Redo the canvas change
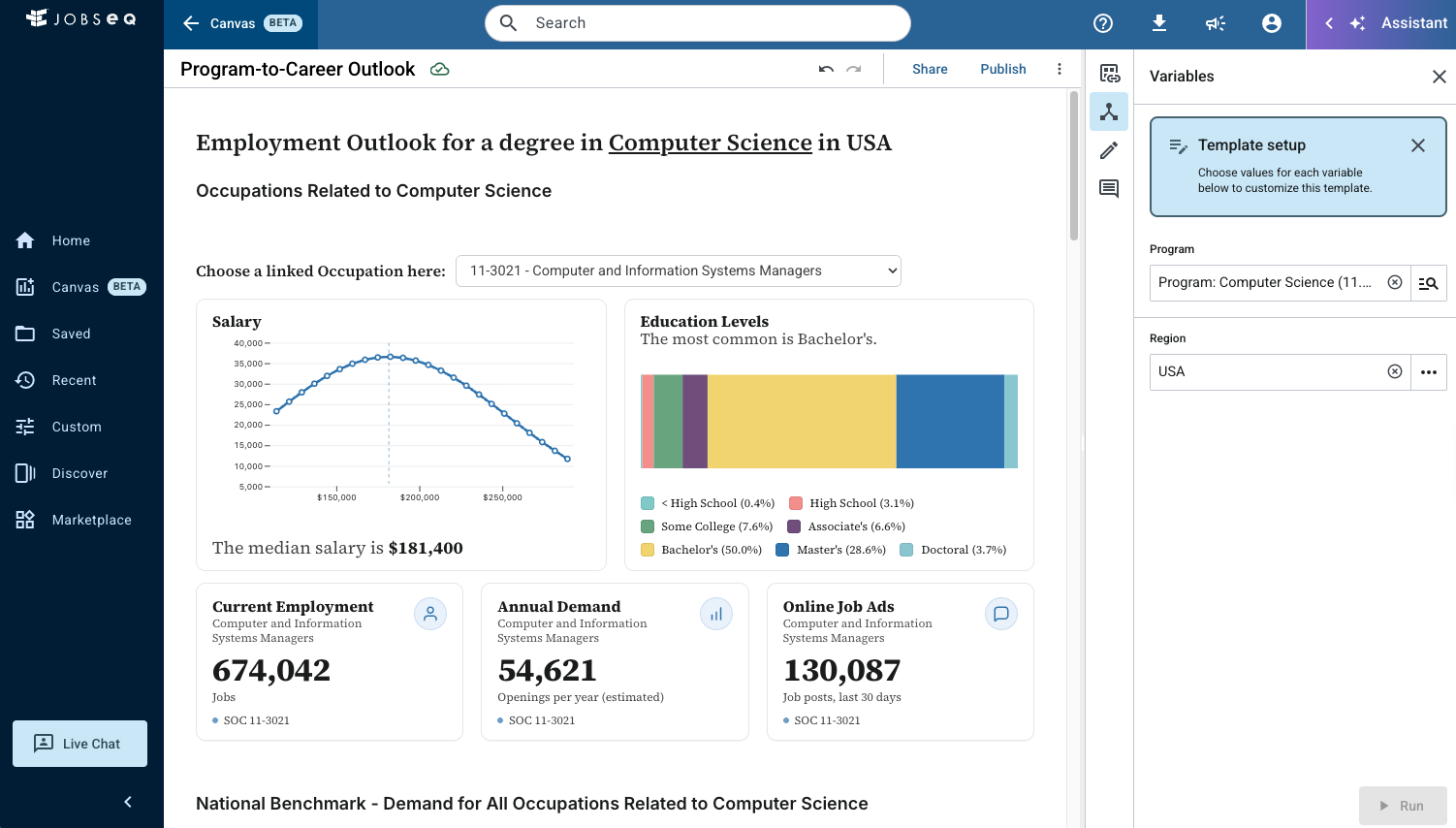 pos(854,69)
